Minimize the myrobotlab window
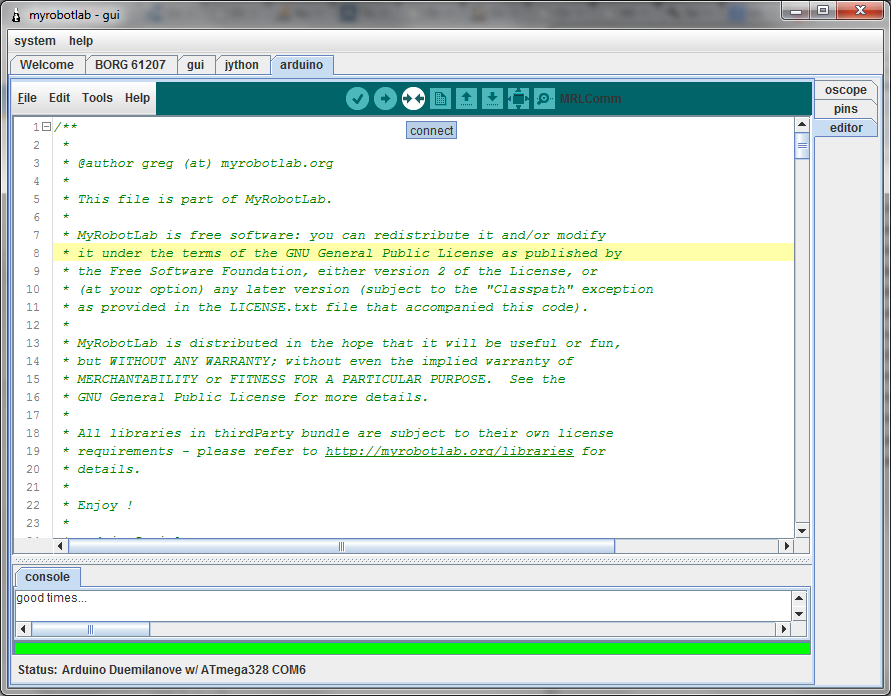 [x=796, y=10]
